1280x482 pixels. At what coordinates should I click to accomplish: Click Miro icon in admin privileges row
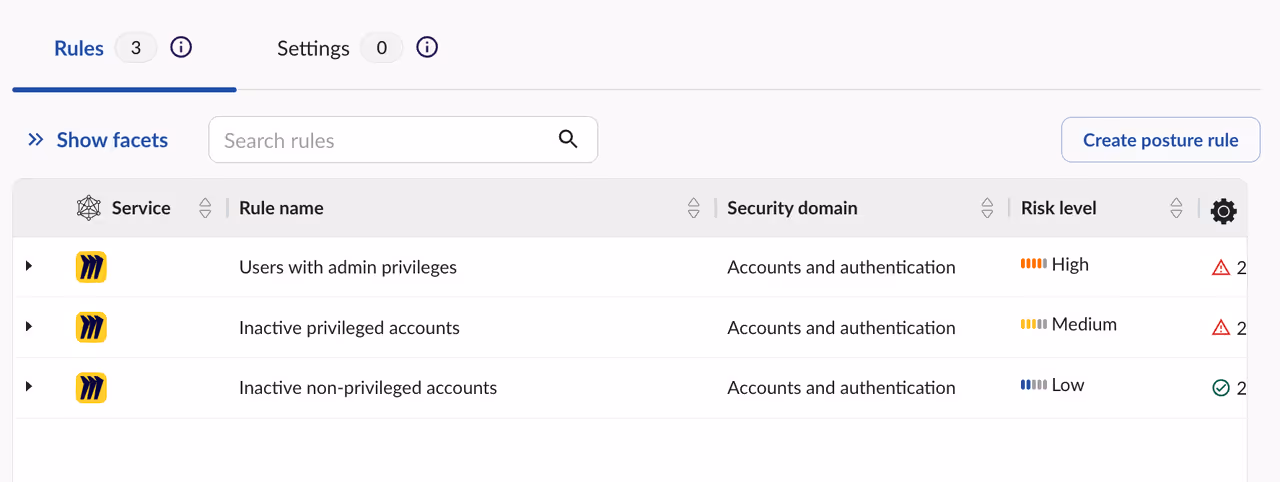click(x=91, y=267)
